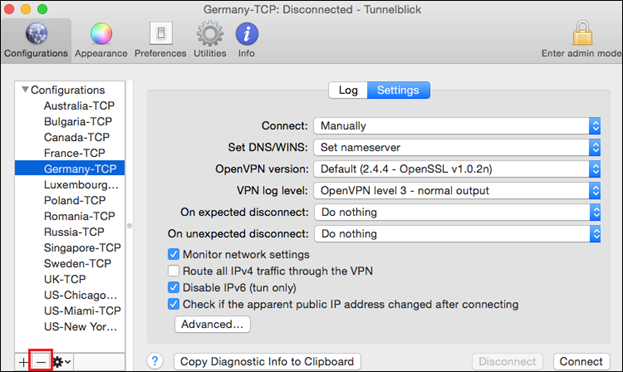The height and width of the screenshot is (372, 623).
Task: Open the Utilities gear icon
Action: pos(210,34)
